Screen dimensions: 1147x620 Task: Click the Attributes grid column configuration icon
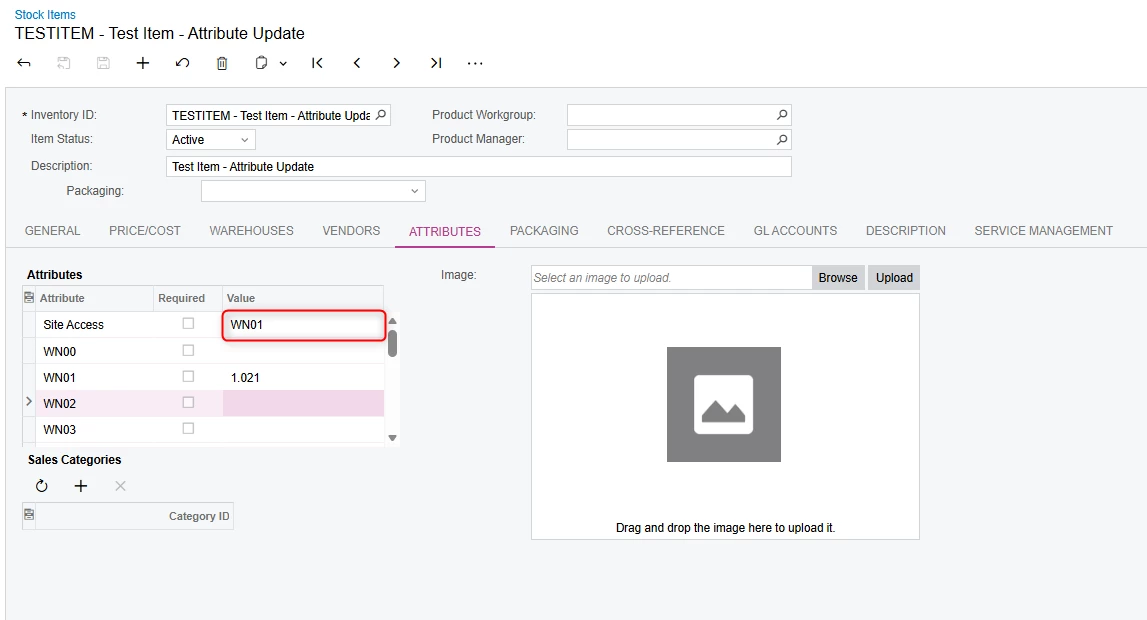click(29, 298)
